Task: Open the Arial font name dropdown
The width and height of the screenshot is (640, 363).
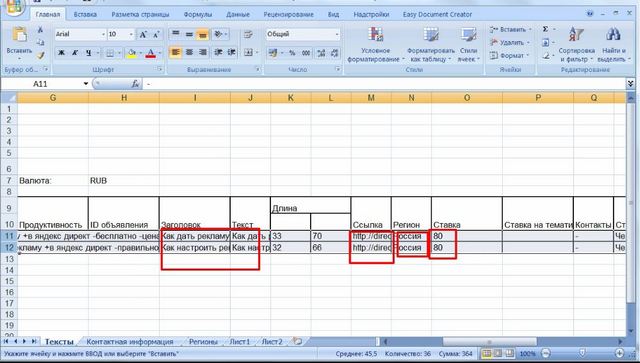Action: click(x=103, y=34)
